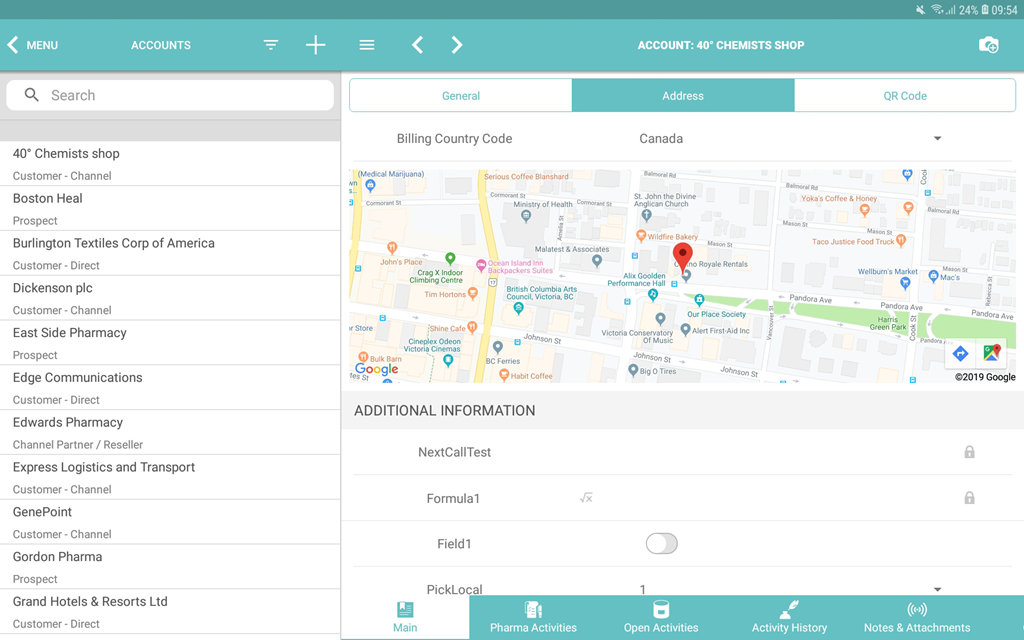Click the account Search field
1024x640 pixels.
pos(170,95)
